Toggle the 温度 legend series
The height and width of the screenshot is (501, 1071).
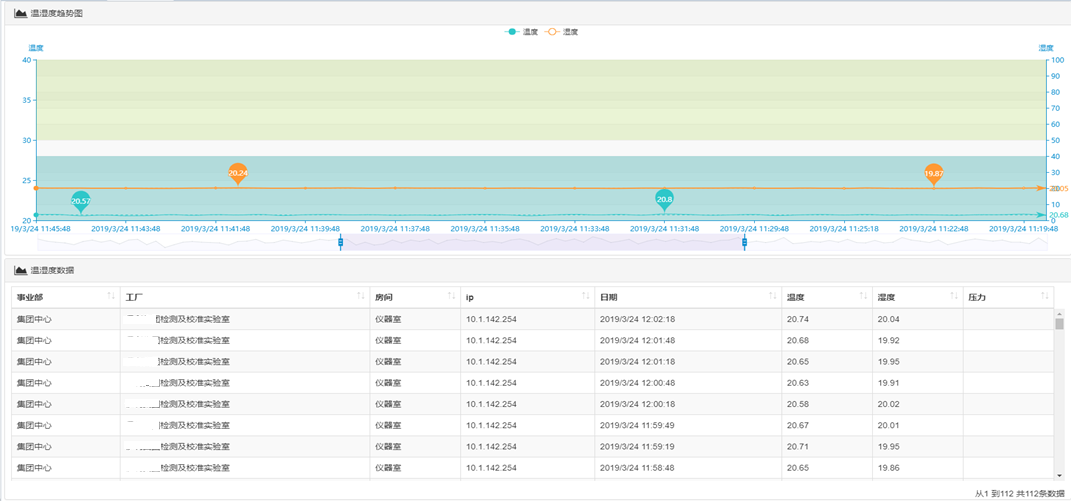(521, 32)
